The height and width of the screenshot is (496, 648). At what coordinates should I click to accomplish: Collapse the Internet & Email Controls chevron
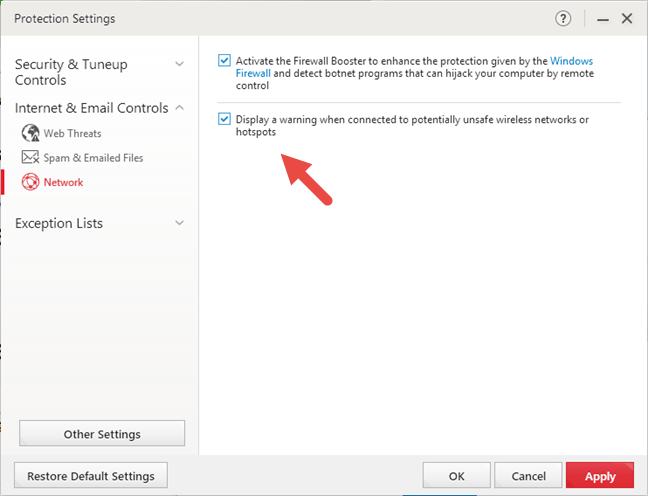[x=179, y=107]
